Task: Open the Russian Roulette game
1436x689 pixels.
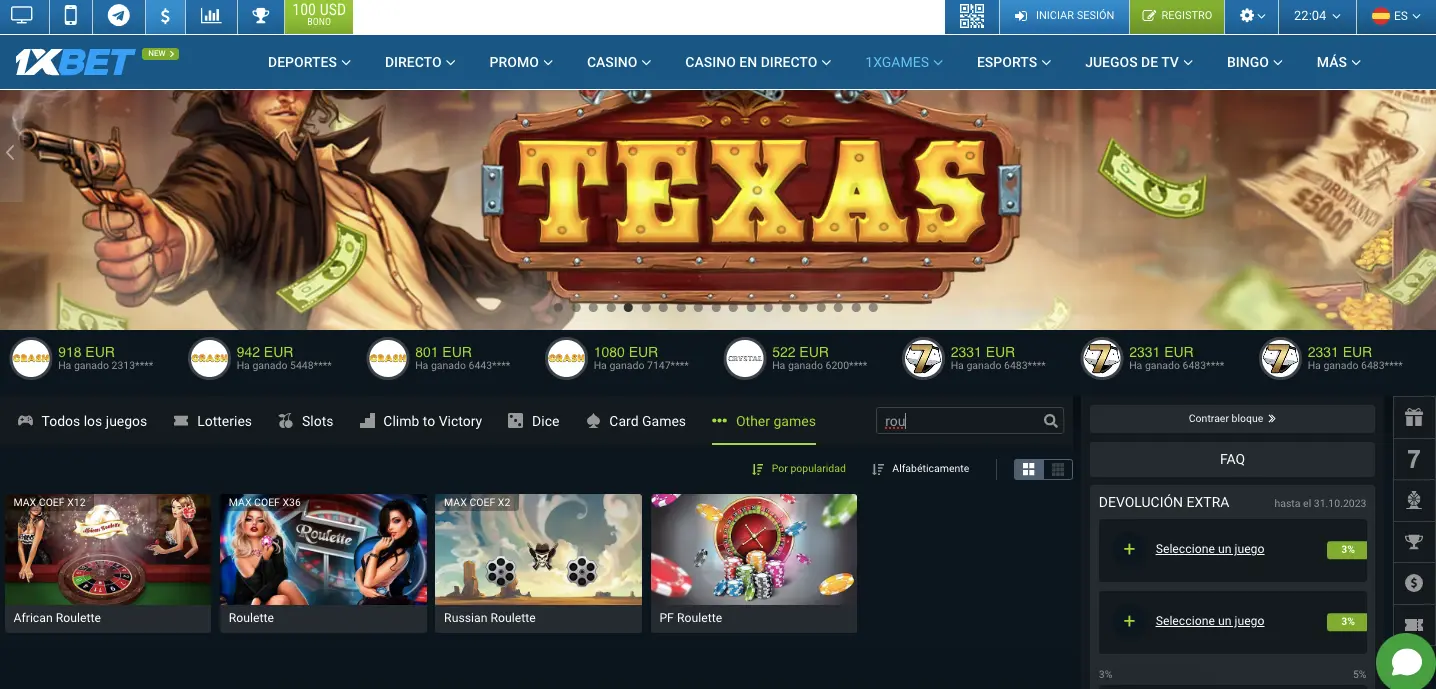Action: [x=538, y=563]
